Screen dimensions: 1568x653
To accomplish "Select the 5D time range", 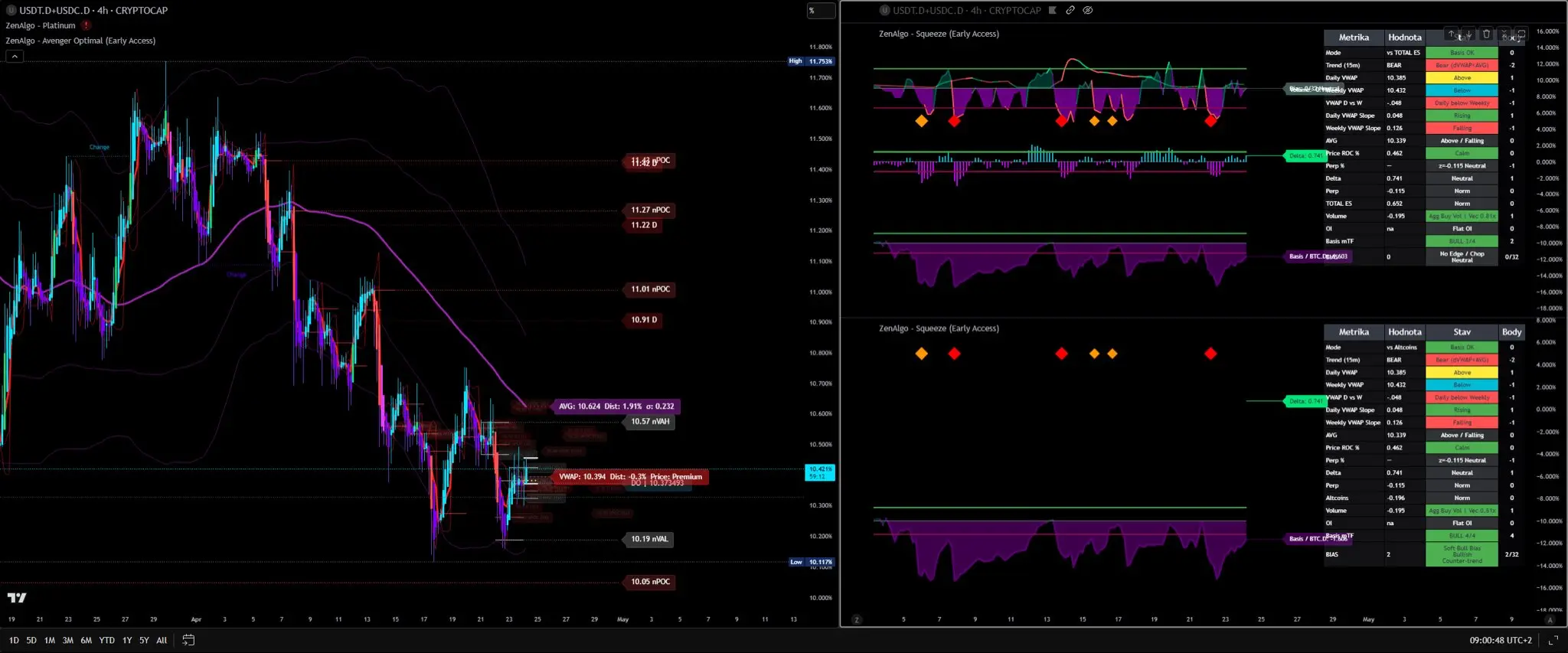I will [31, 640].
